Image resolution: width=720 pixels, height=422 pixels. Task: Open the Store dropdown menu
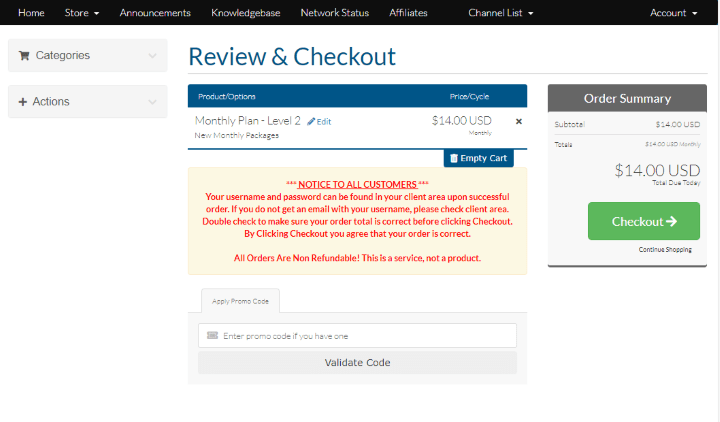[82, 13]
